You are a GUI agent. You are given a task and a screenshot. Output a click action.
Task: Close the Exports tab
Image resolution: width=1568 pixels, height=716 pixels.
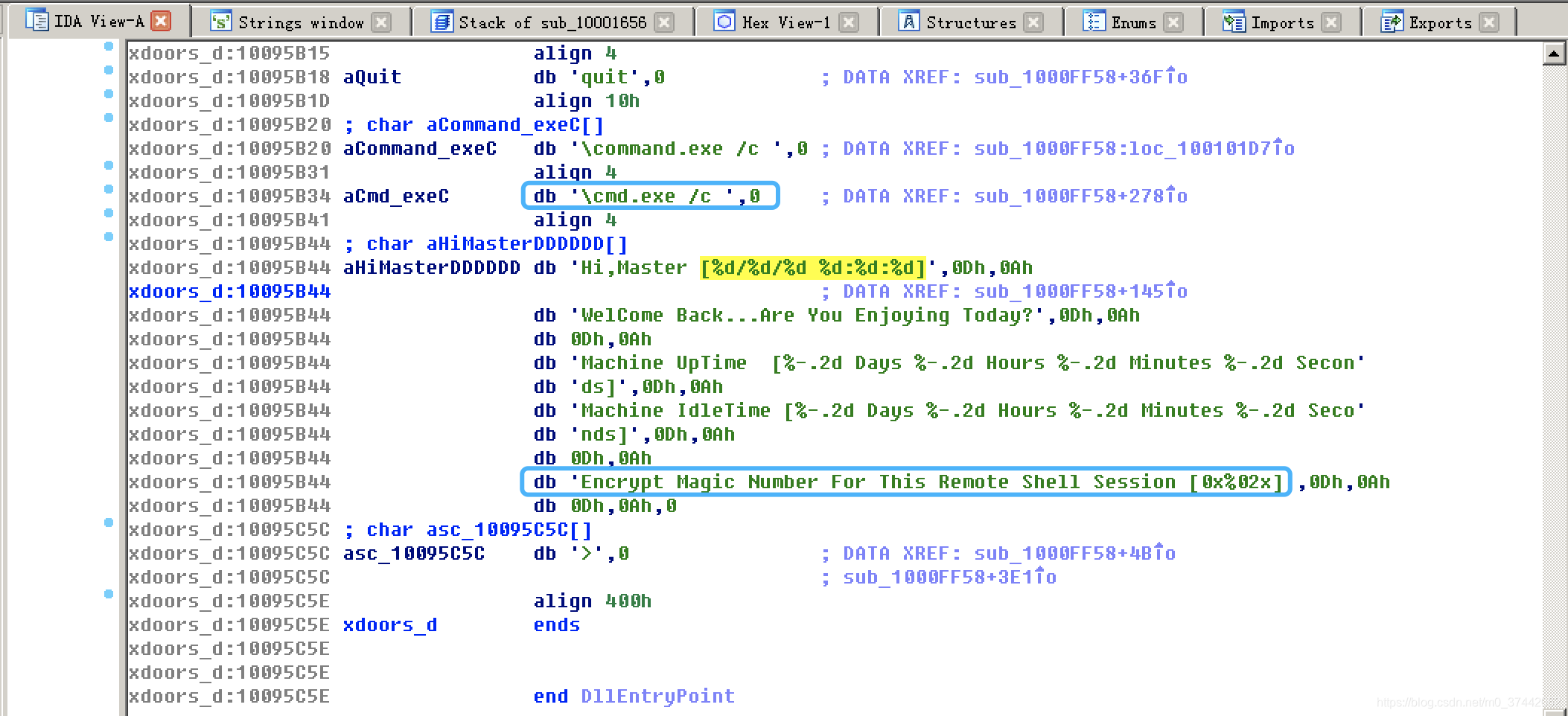(x=1489, y=22)
